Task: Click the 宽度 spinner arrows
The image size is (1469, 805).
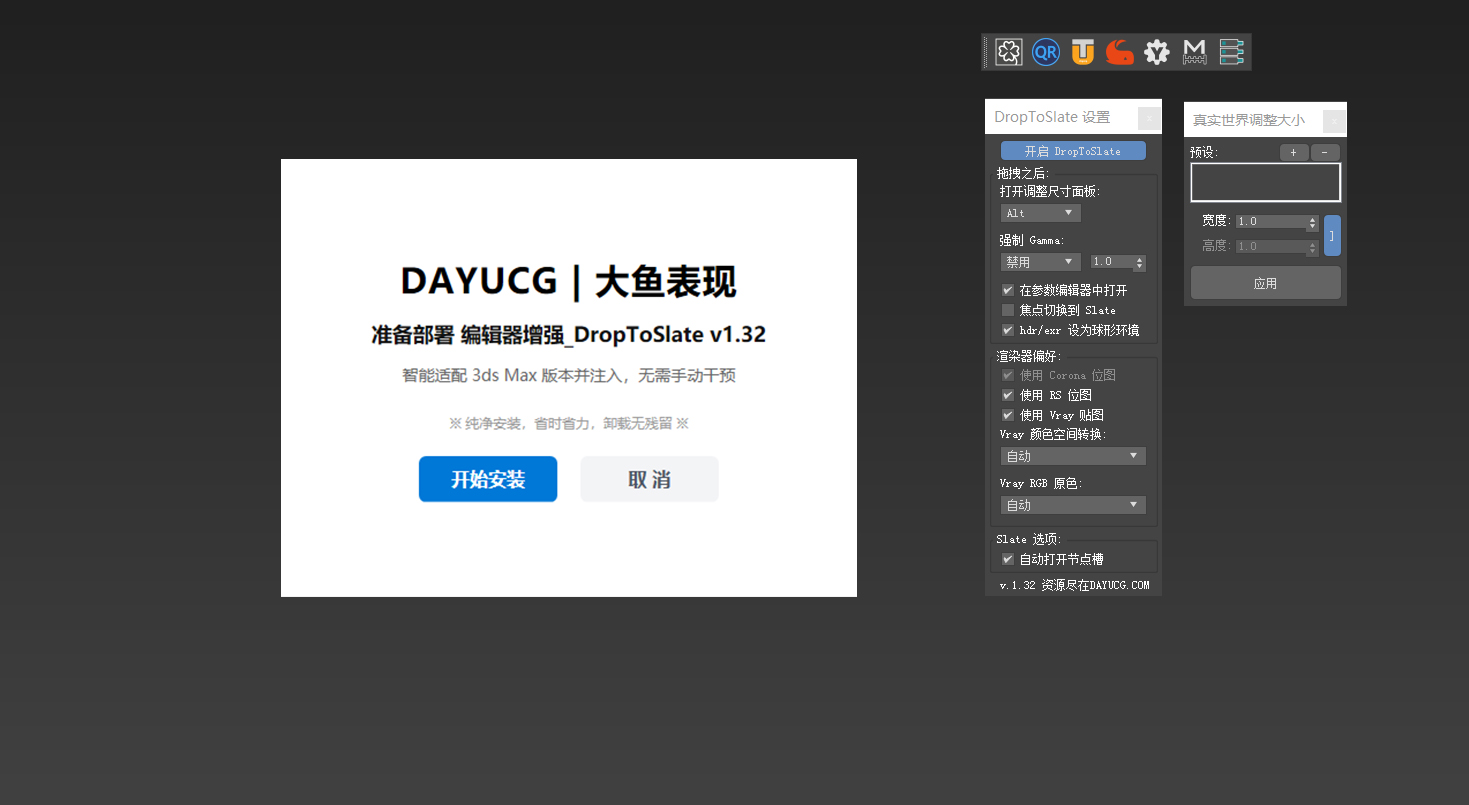Action: pyautogui.click(x=1313, y=223)
